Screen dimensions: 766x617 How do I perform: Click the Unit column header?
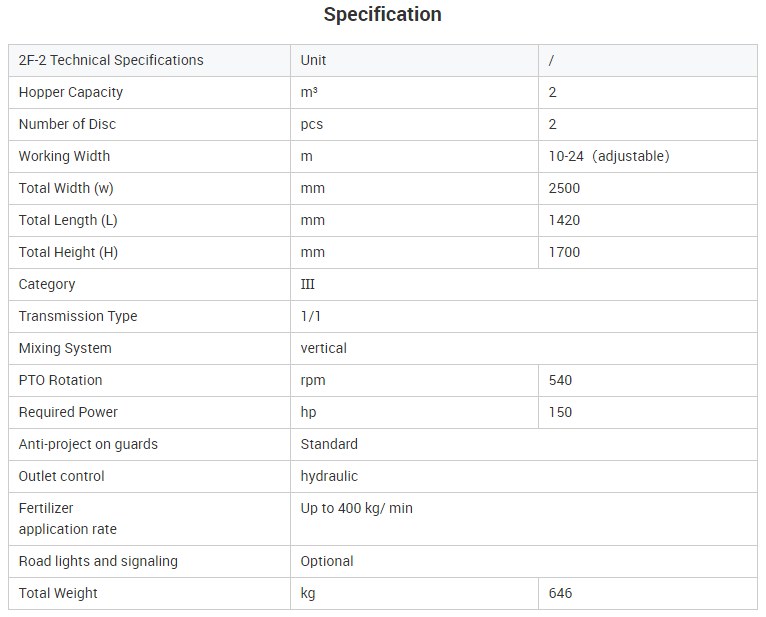click(414, 61)
